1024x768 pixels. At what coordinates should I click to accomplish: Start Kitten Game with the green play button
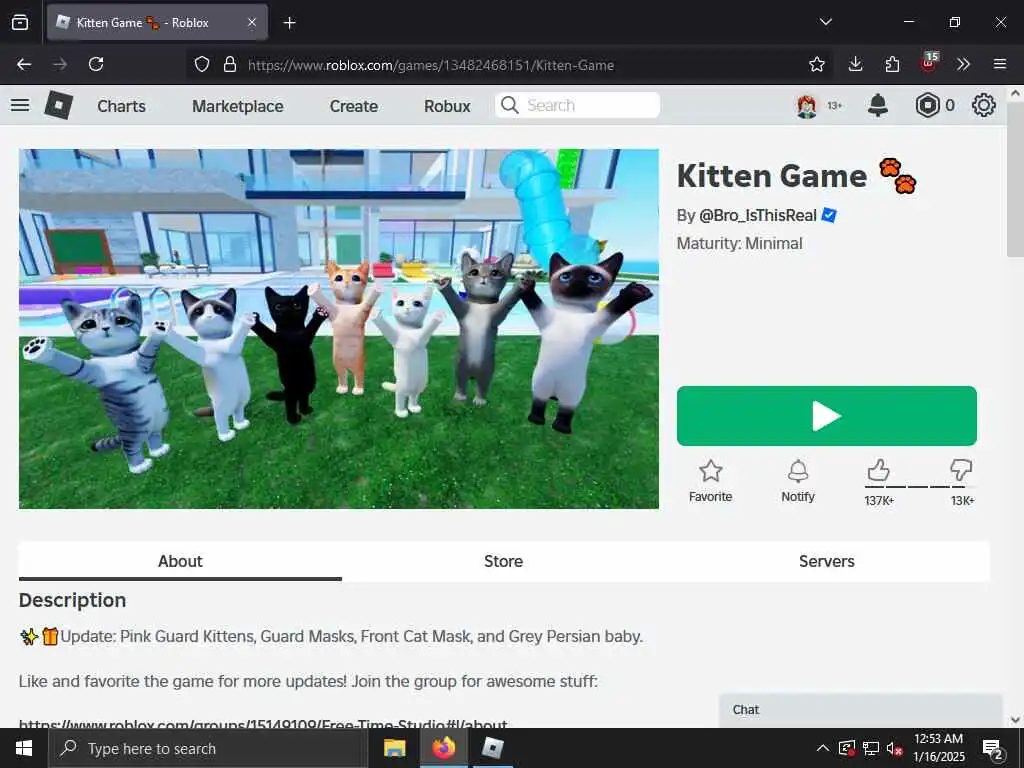(827, 416)
